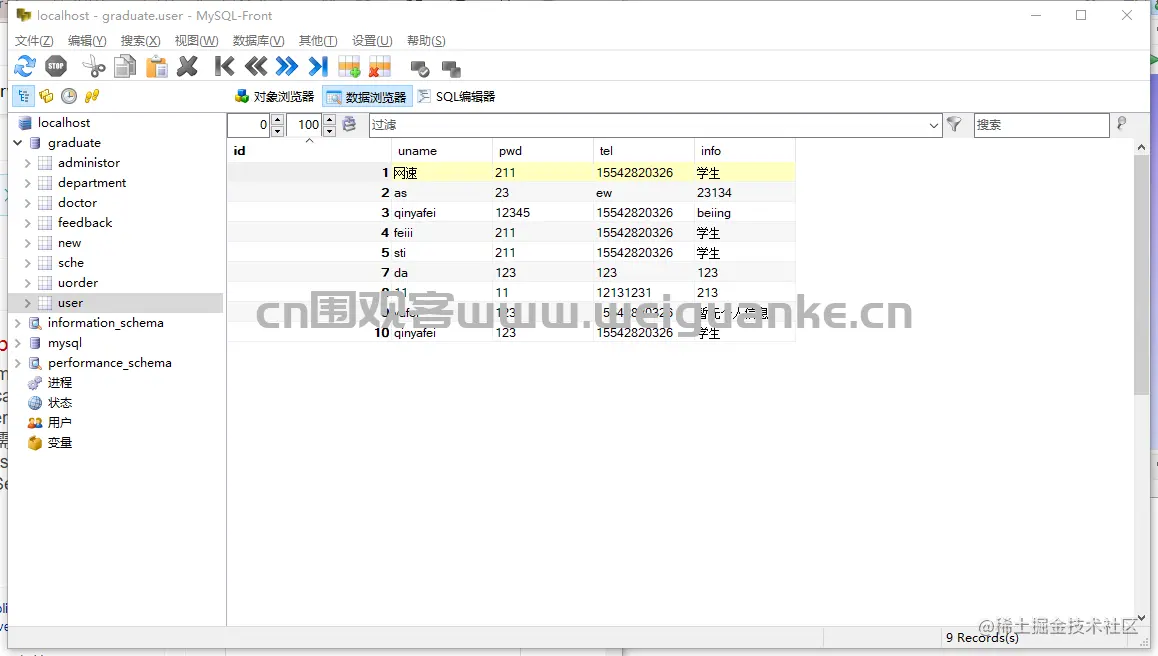Click the cell containing qinyafei in row 3

[x=442, y=213]
